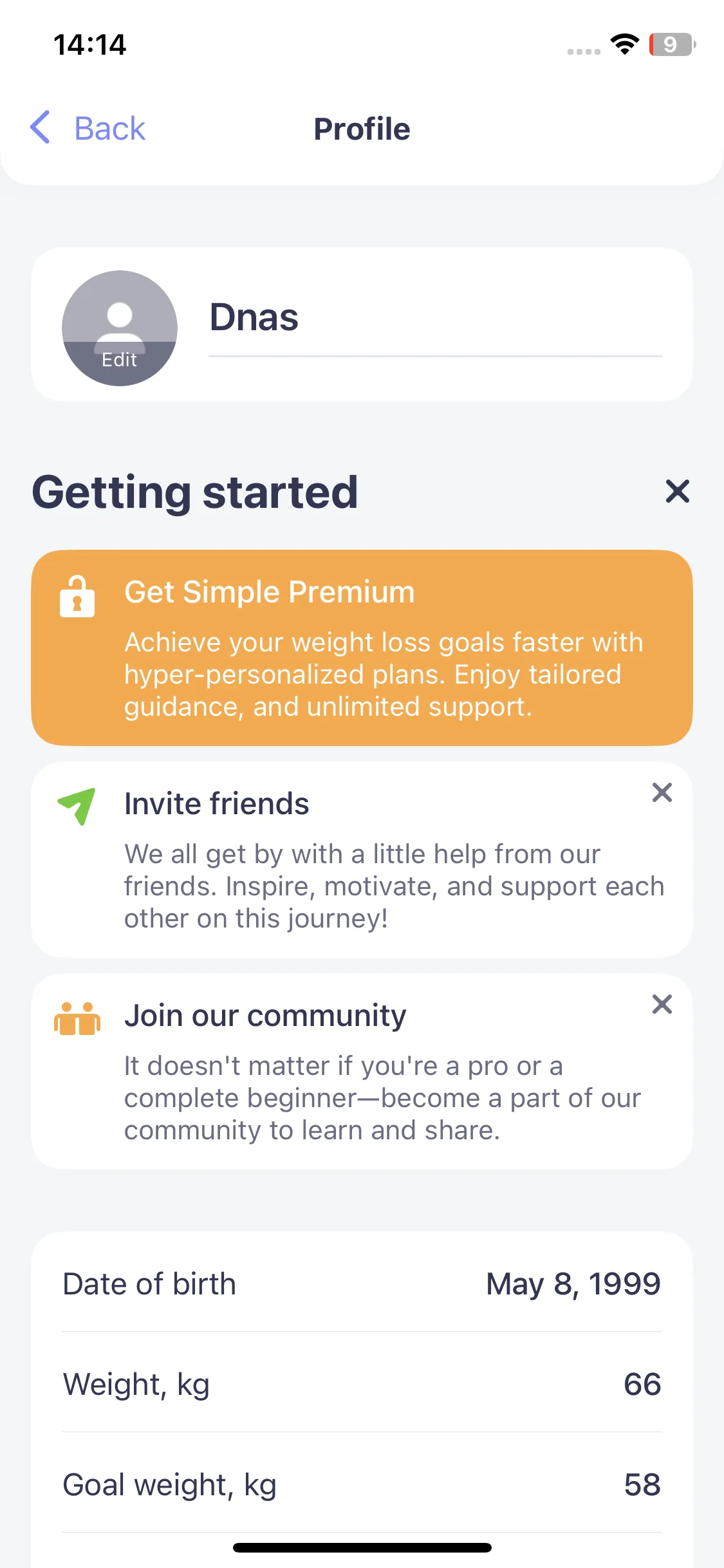The height and width of the screenshot is (1568, 724).
Task: Open the Join our community title
Action: [265, 1015]
